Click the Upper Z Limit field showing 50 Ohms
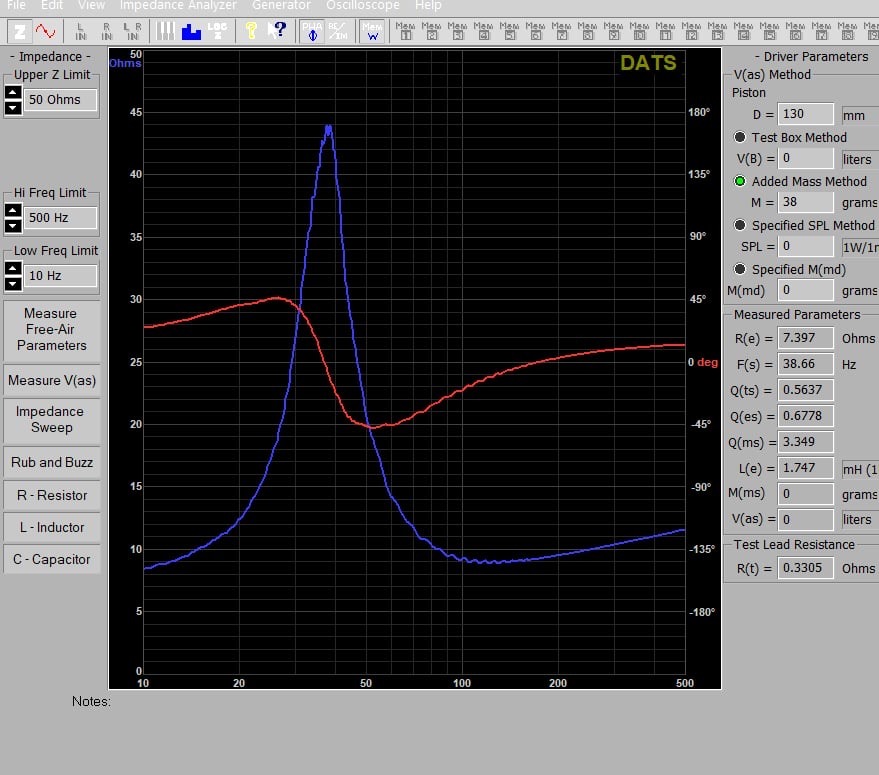This screenshot has height=775, width=879. pos(60,100)
